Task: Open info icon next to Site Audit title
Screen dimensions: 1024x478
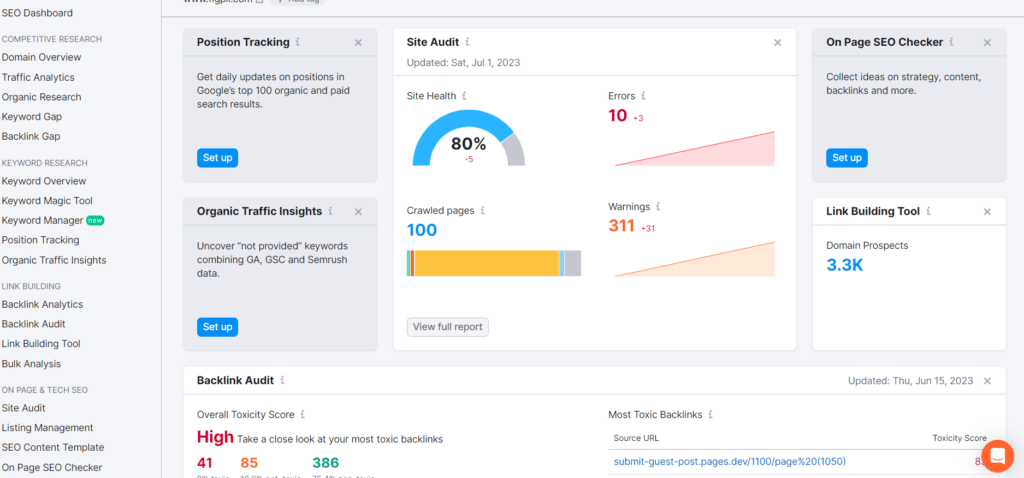Action: coord(468,42)
